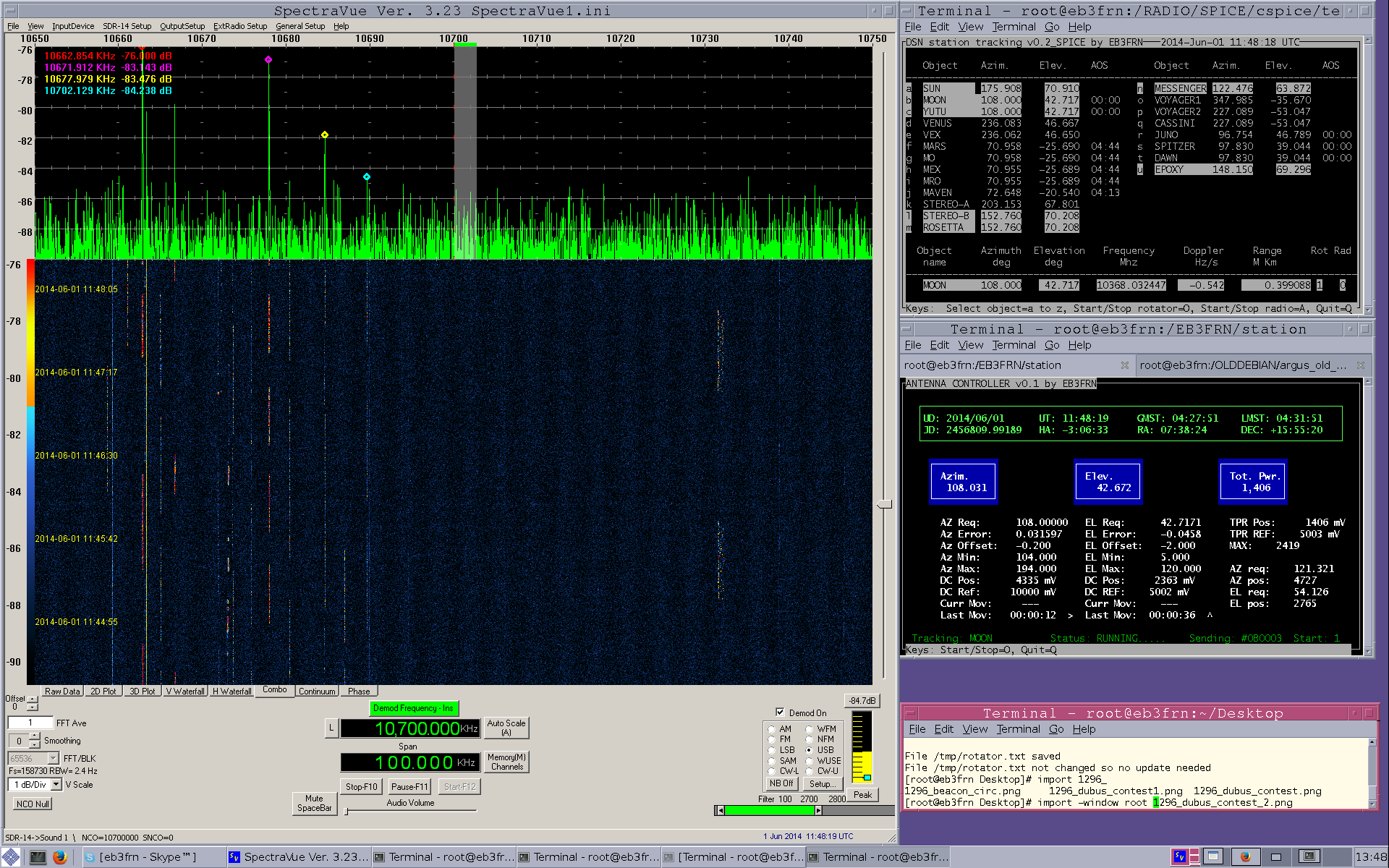The image size is (1389, 868).
Task: Open the SDR-14 Setup menu
Action: [127, 26]
